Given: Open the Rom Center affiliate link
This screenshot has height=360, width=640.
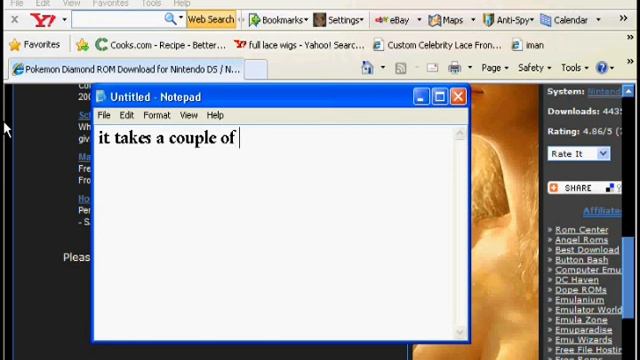Looking at the screenshot, I should [x=582, y=230].
